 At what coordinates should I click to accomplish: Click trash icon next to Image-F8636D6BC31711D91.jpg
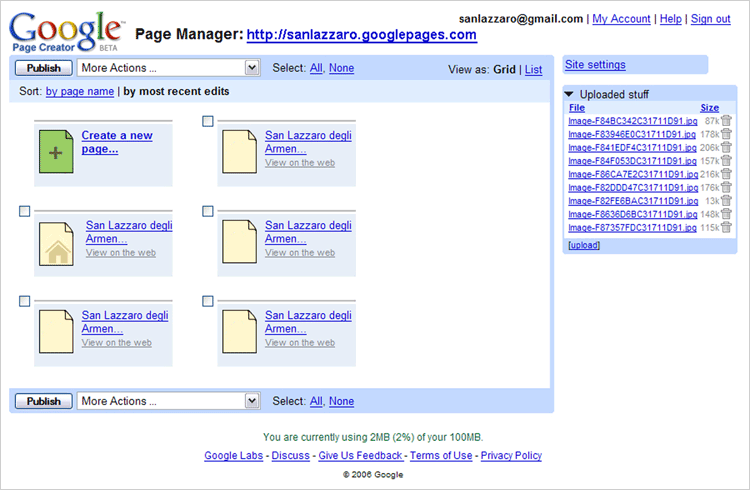726,214
